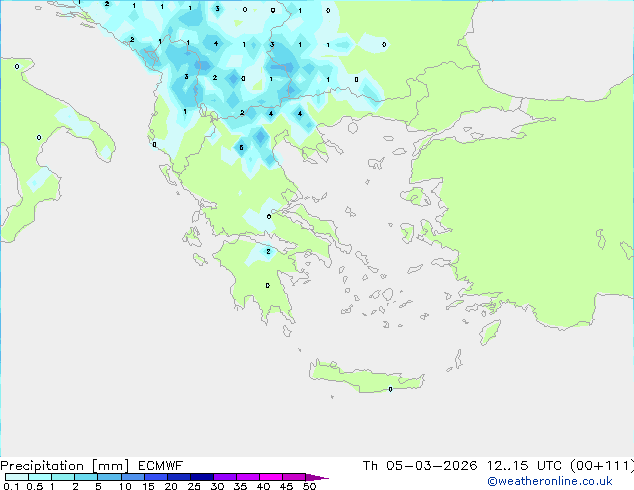
Task: Select the 2–5 mm legend color swatch
Action: 86,477
